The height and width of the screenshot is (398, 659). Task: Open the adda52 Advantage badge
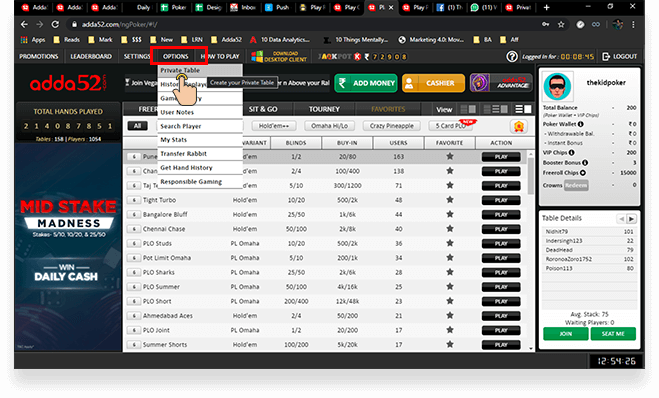coord(501,83)
